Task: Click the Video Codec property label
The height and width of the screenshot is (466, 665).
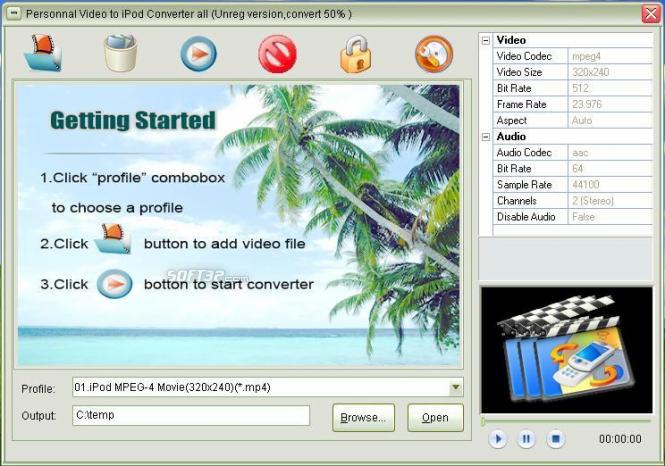Action: [x=524, y=56]
